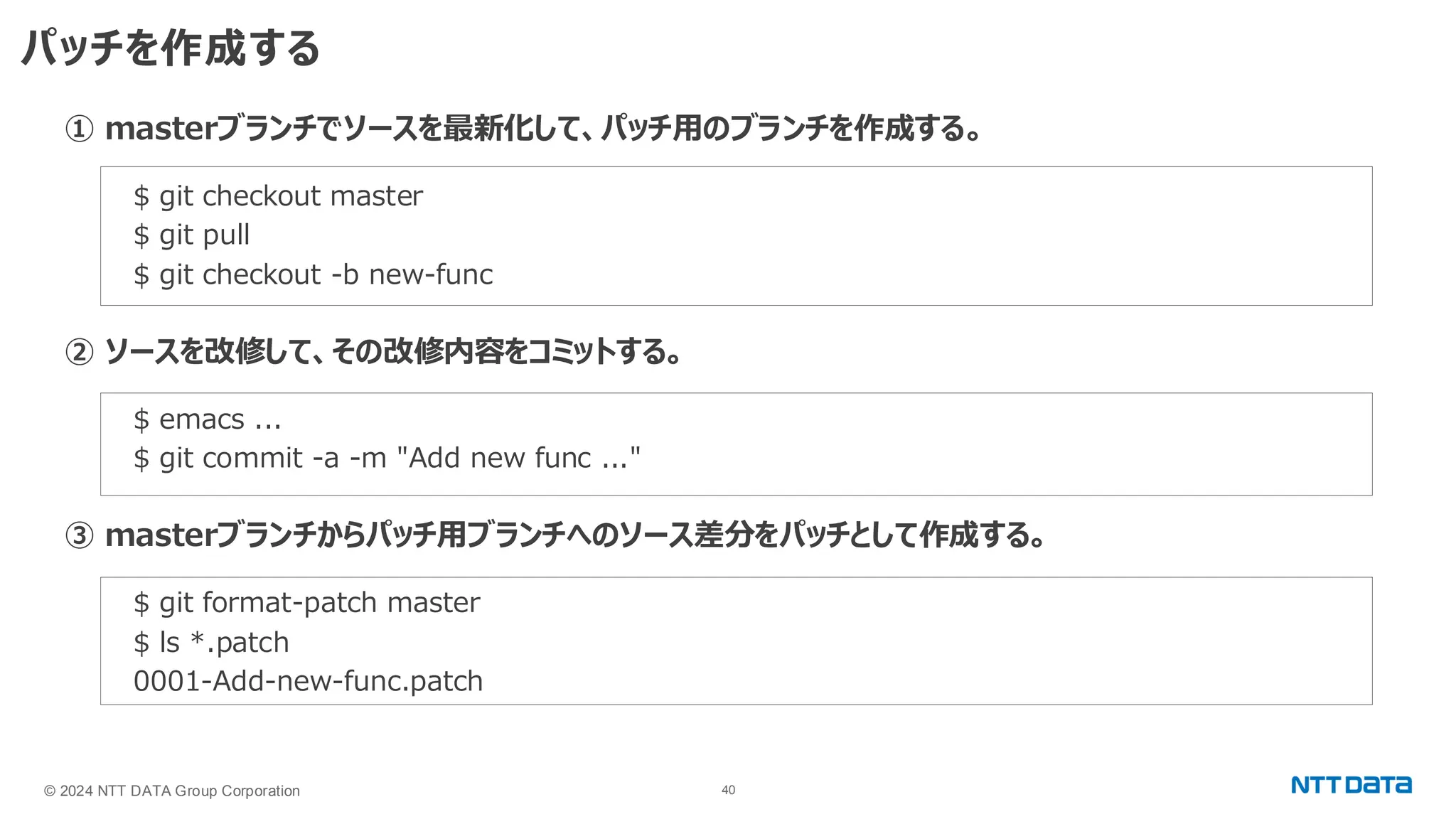Image resolution: width=1456 pixels, height=819 pixels.
Task: Click the 'ls *.patch' command line
Action: [x=211, y=643]
